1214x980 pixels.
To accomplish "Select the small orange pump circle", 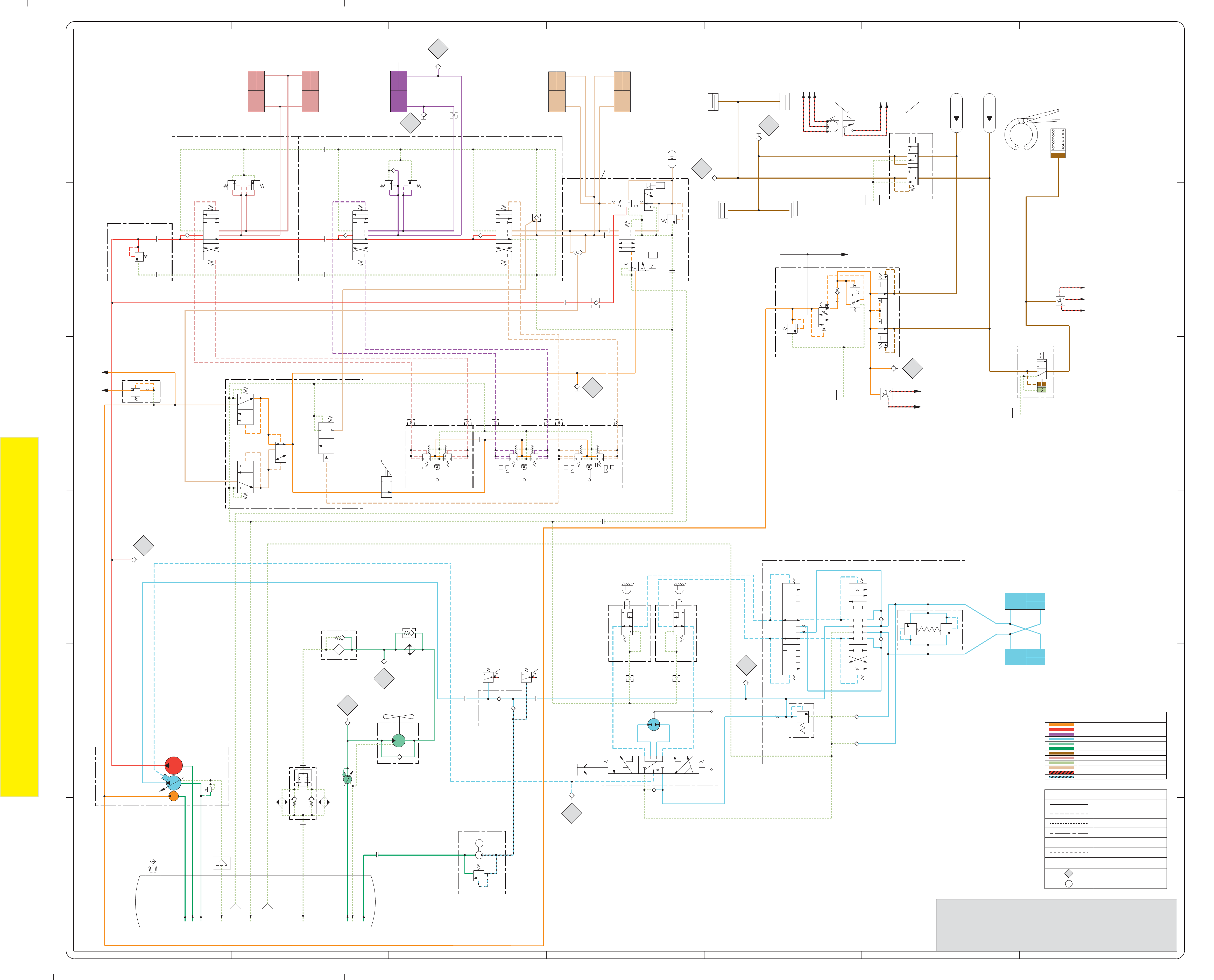I will coord(174,796).
